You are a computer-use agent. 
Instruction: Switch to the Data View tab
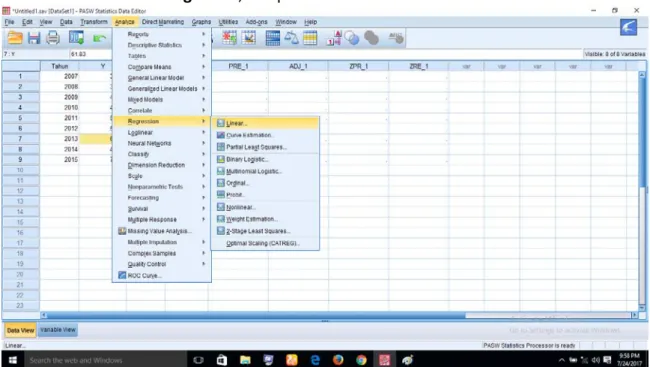(x=20, y=331)
